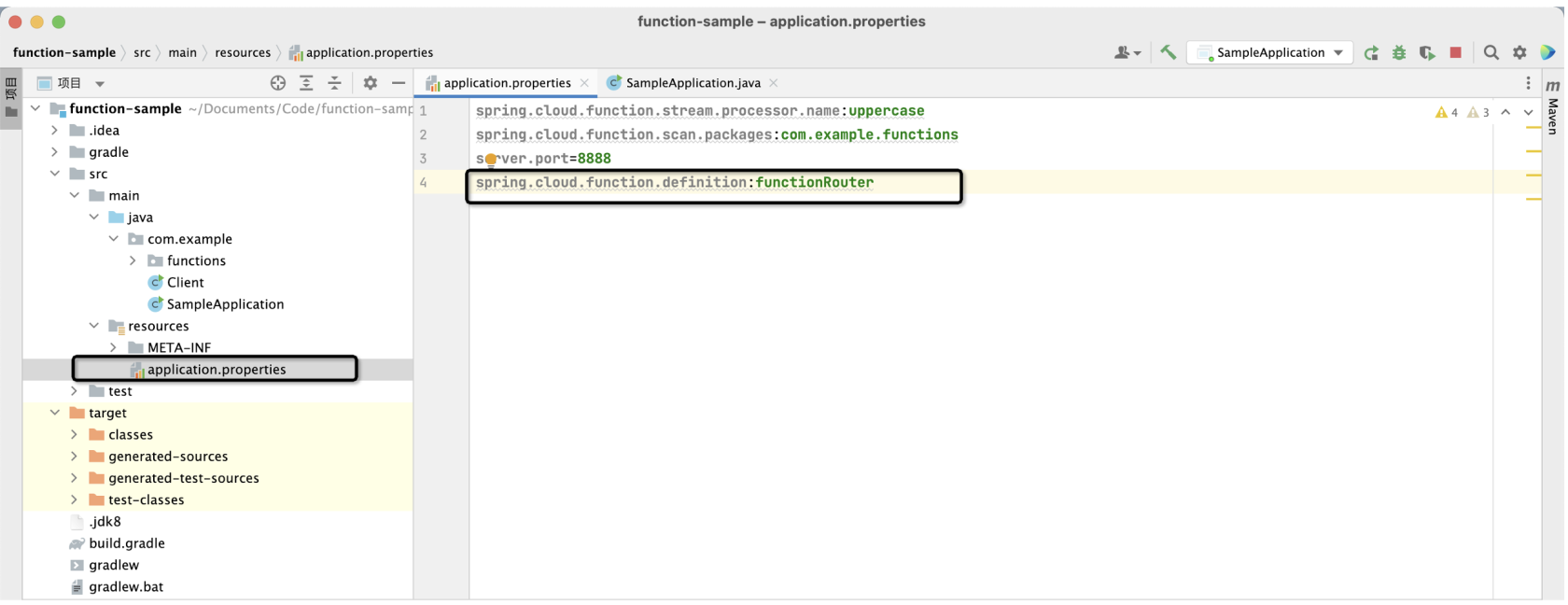Viewport: 1568px width, 605px height.
Task: Click resources in the breadcrumb path
Action: tap(243, 52)
